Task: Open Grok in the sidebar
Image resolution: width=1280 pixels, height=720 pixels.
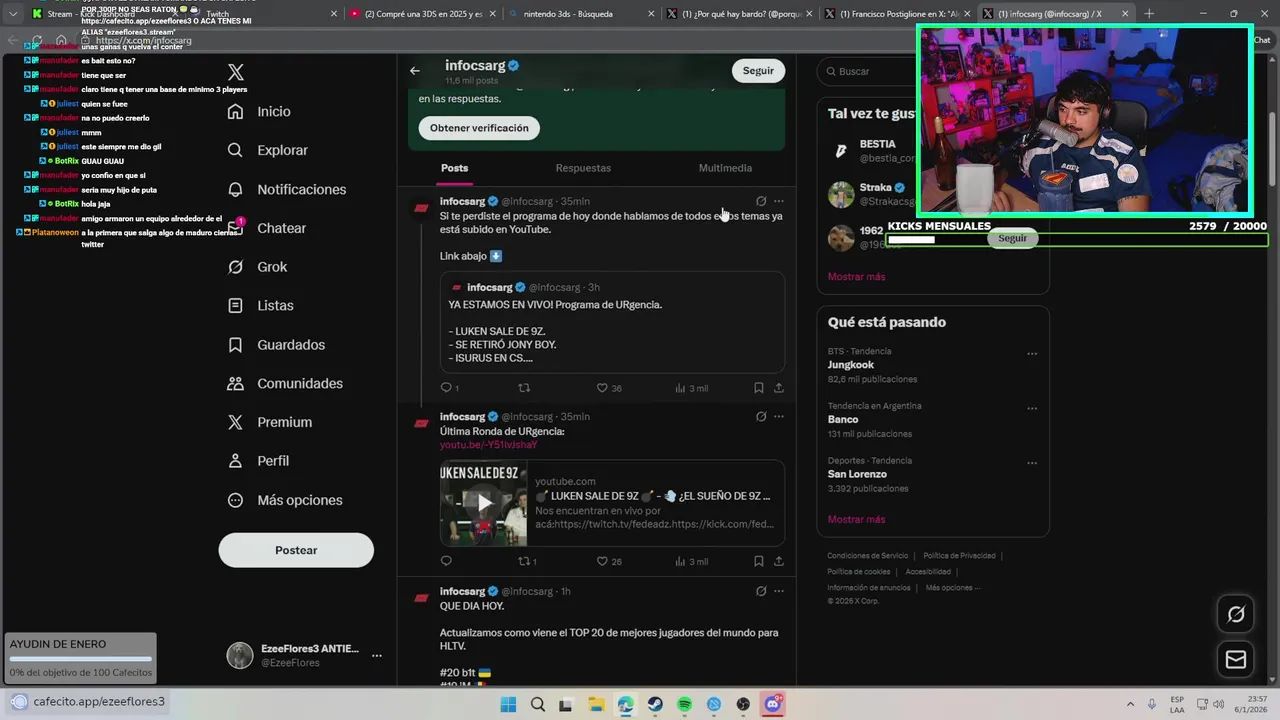Action: (257, 267)
